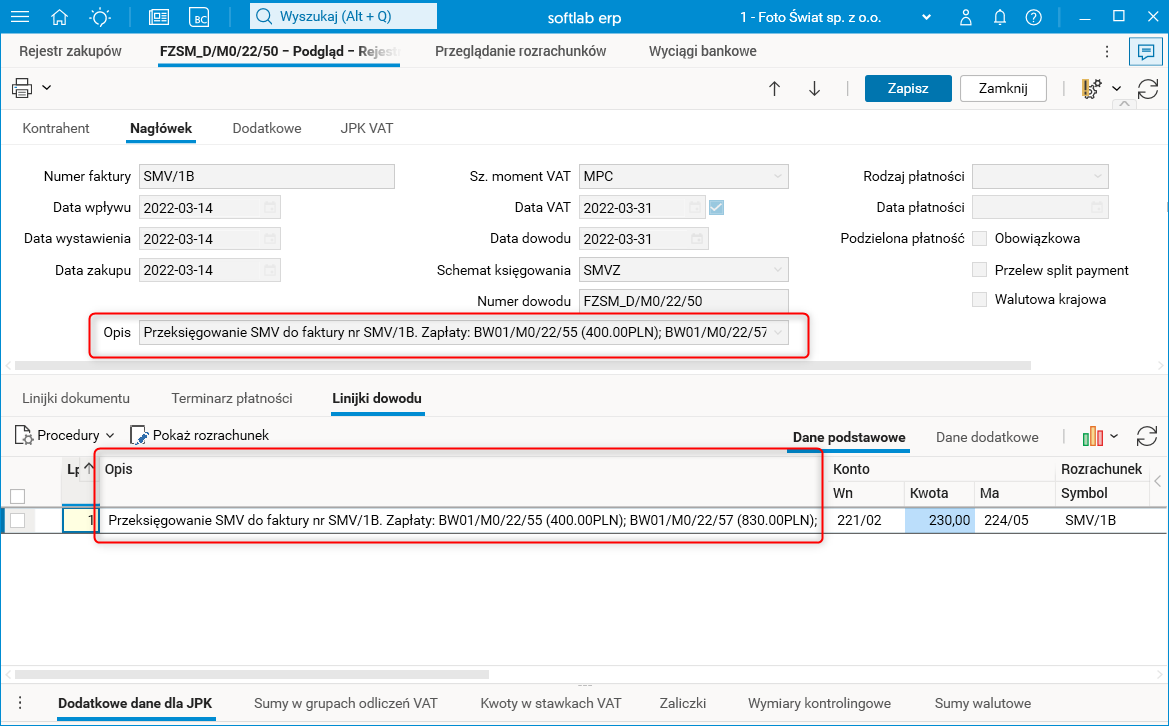Refresh the document header view
Image resolution: width=1169 pixels, height=726 pixels.
(1148, 89)
